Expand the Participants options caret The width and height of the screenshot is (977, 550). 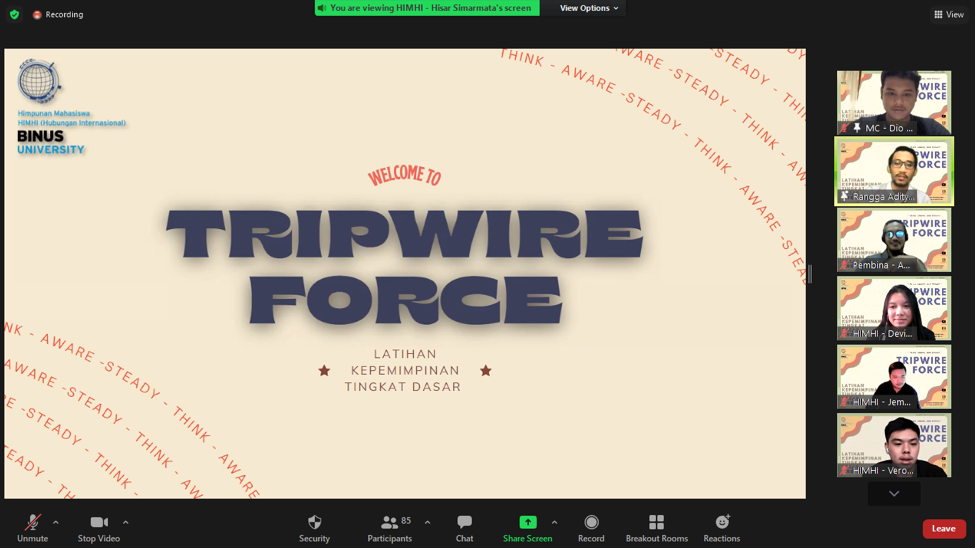(428, 522)
